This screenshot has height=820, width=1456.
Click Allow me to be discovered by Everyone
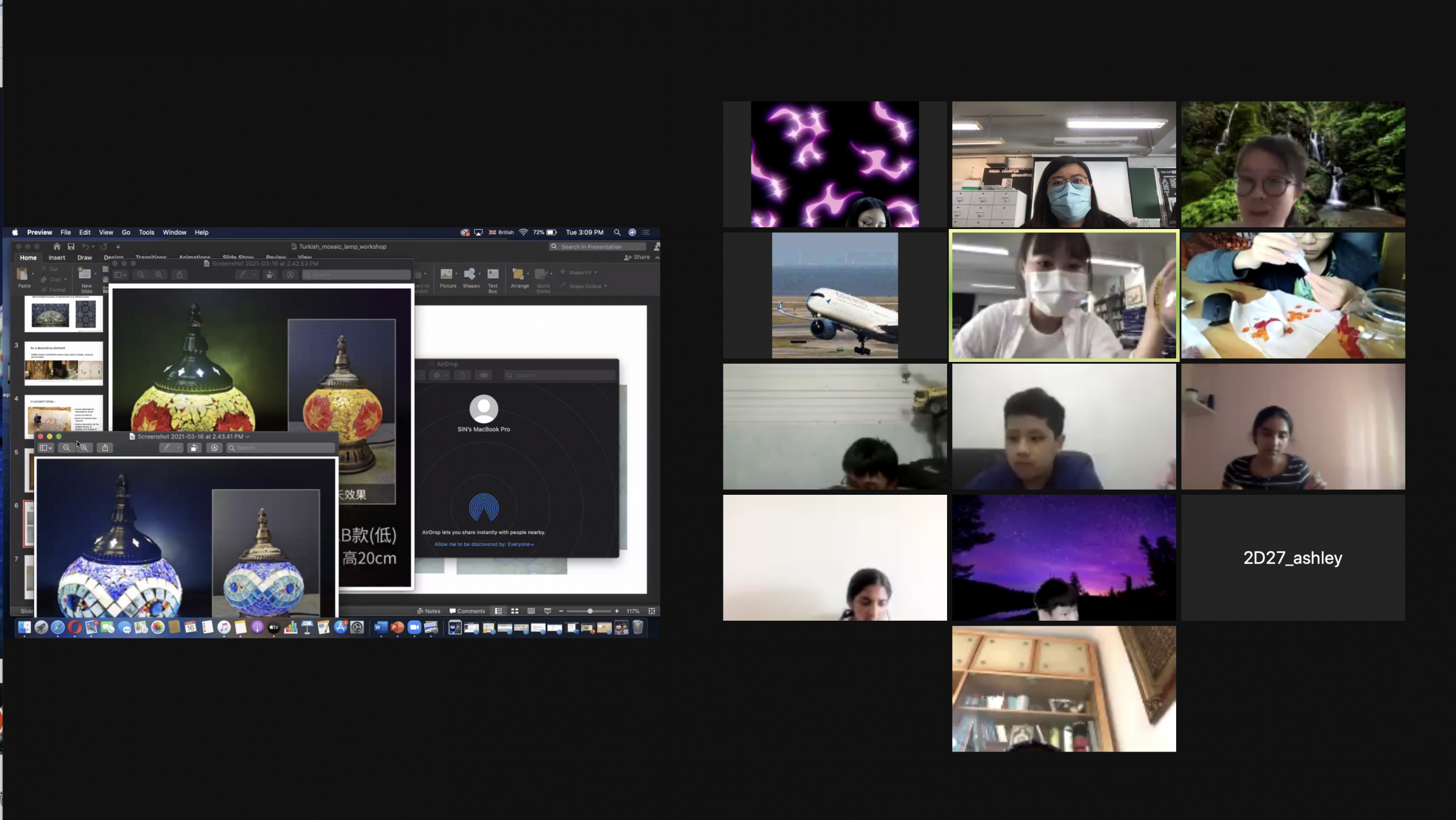(484, 544)
